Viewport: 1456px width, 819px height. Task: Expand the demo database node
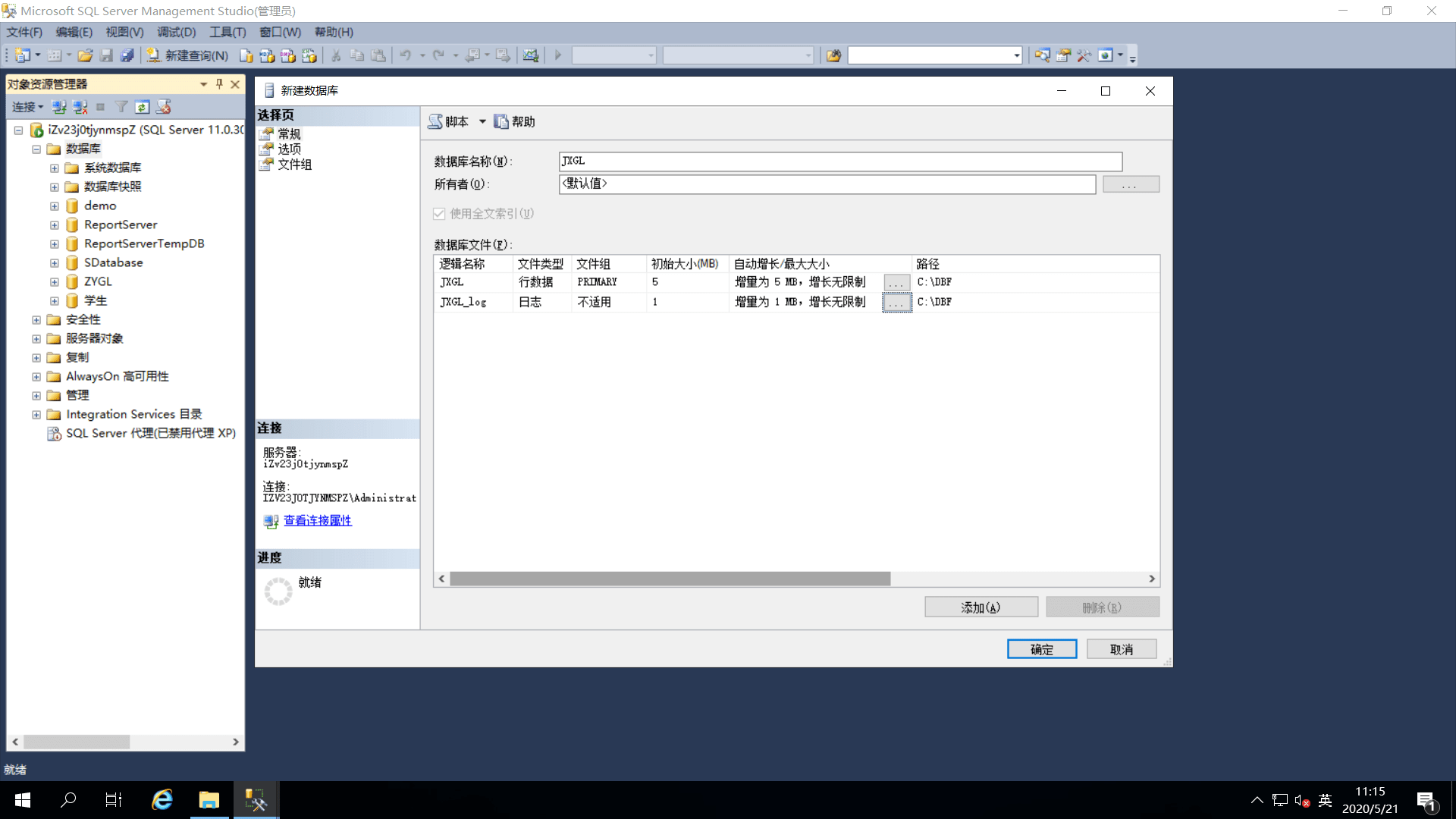[x=55, y=206]
